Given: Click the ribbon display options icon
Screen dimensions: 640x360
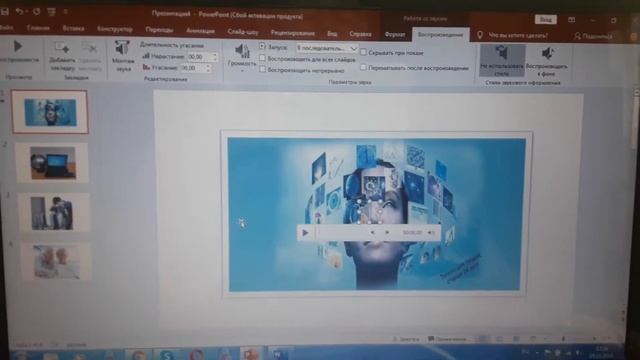Looking at the screenshot, I should [571, 20].
